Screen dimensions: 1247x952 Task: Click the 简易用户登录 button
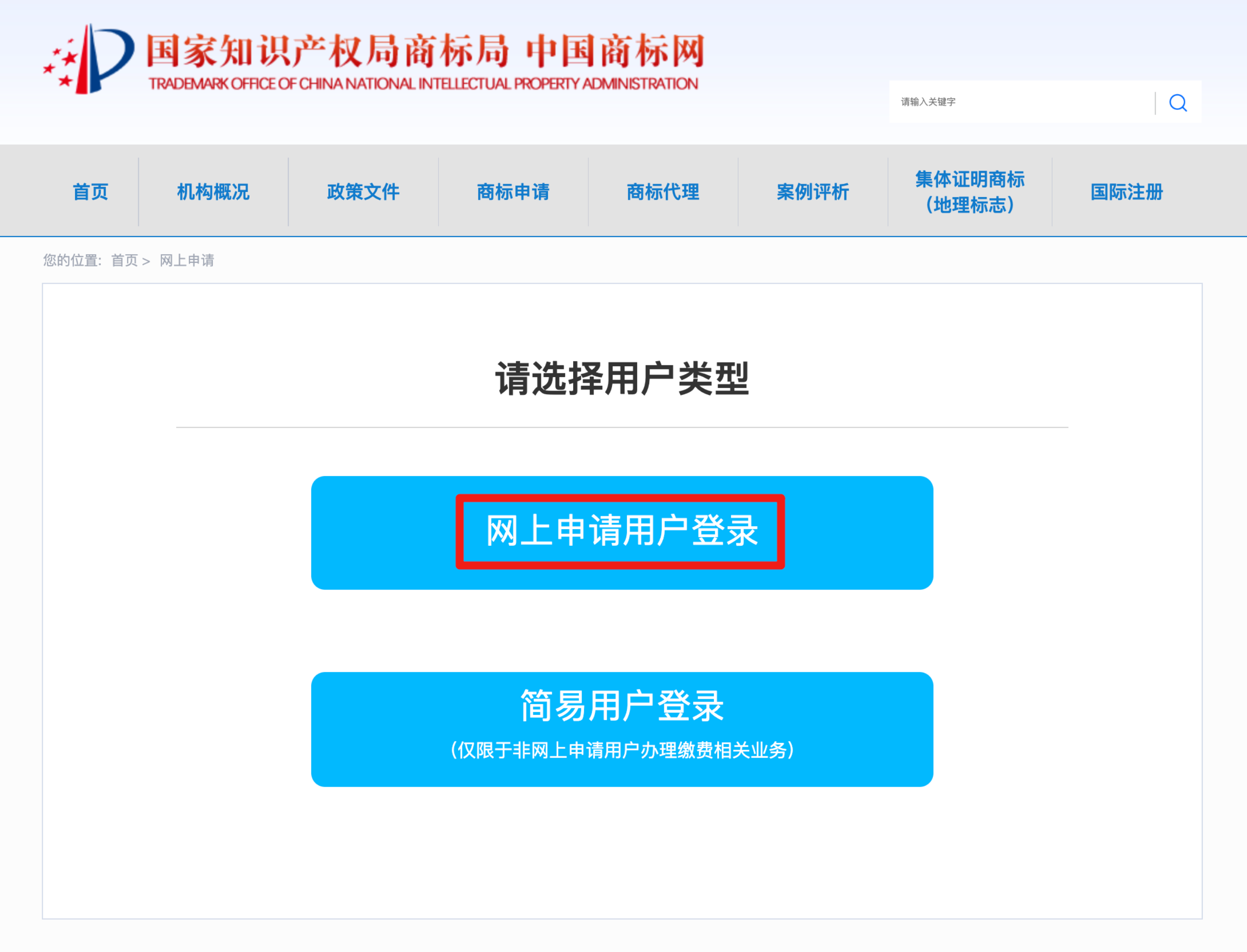pos(622,729)
